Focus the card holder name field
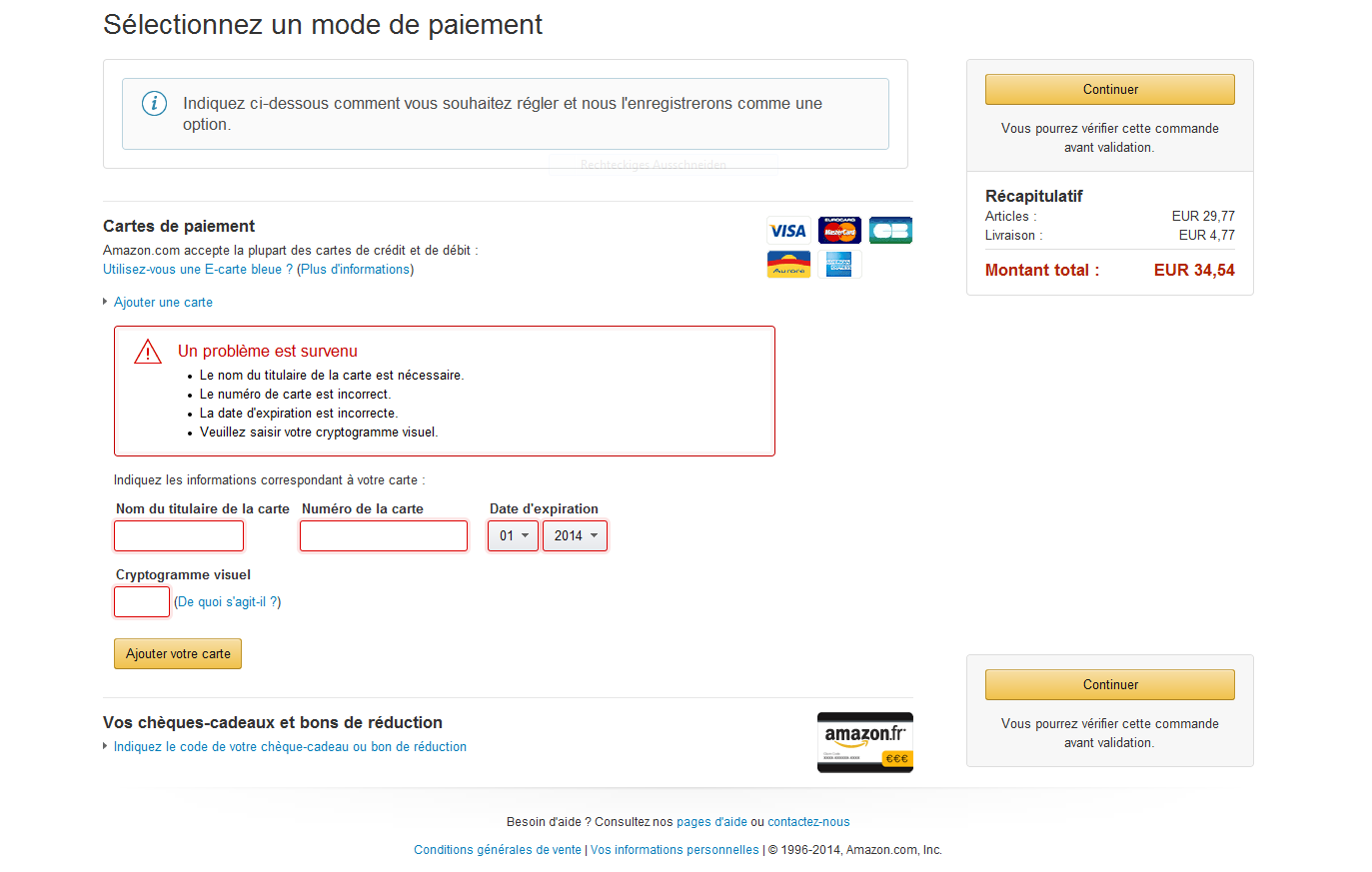The width and height of the screenshot is (1372, 872). click(x=179, y=536)
